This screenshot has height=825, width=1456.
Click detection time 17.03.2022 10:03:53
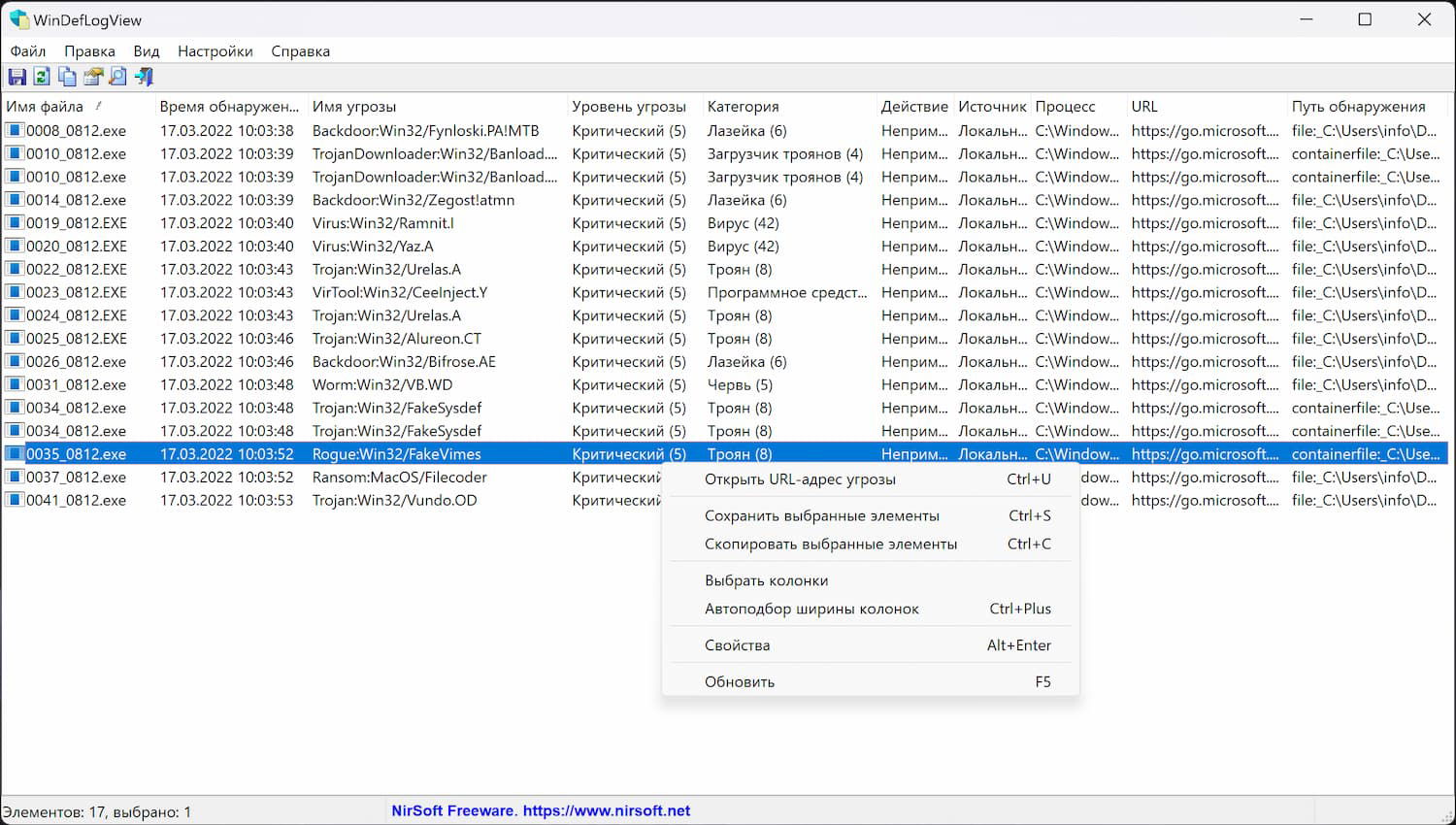coord(226,500)
